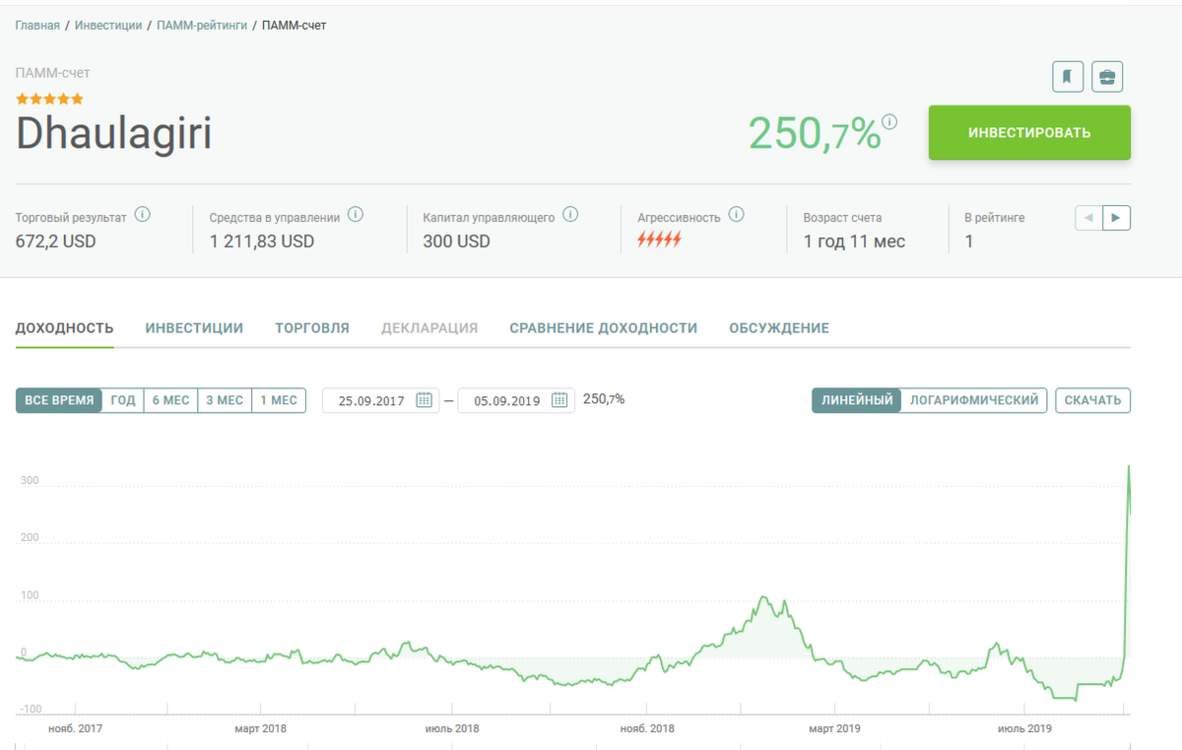Open ИНВЕСТИЦИИ tab

coord(194,328)
